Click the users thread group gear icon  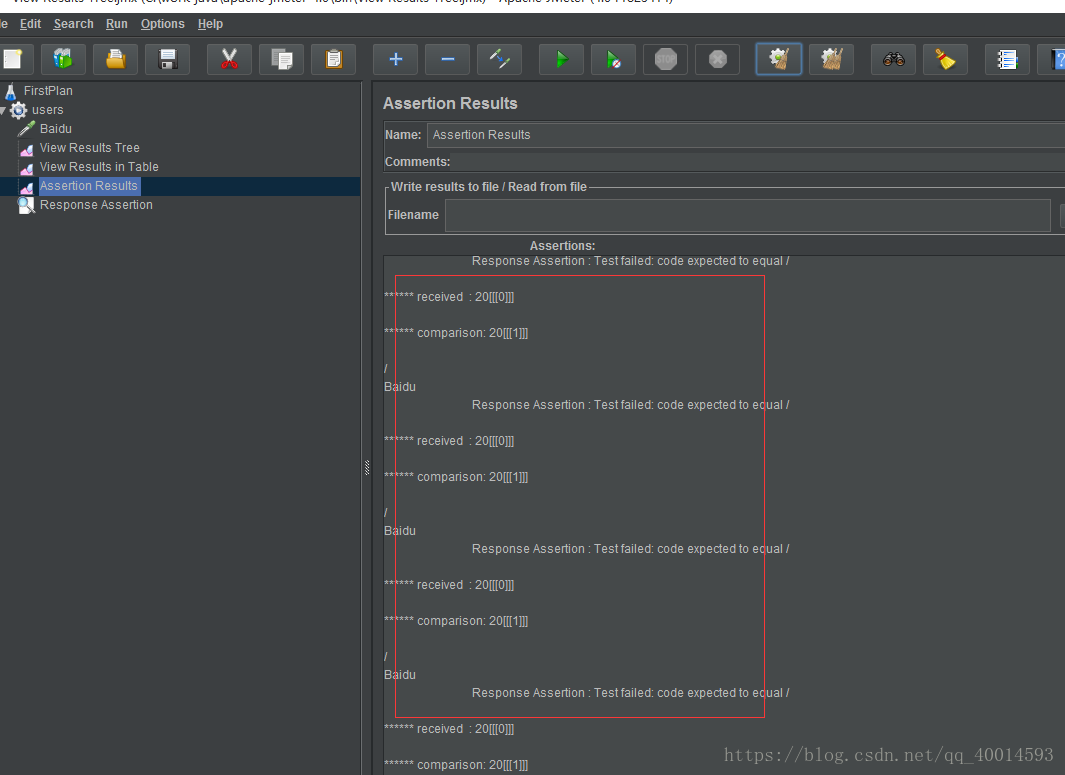(18, 110)
